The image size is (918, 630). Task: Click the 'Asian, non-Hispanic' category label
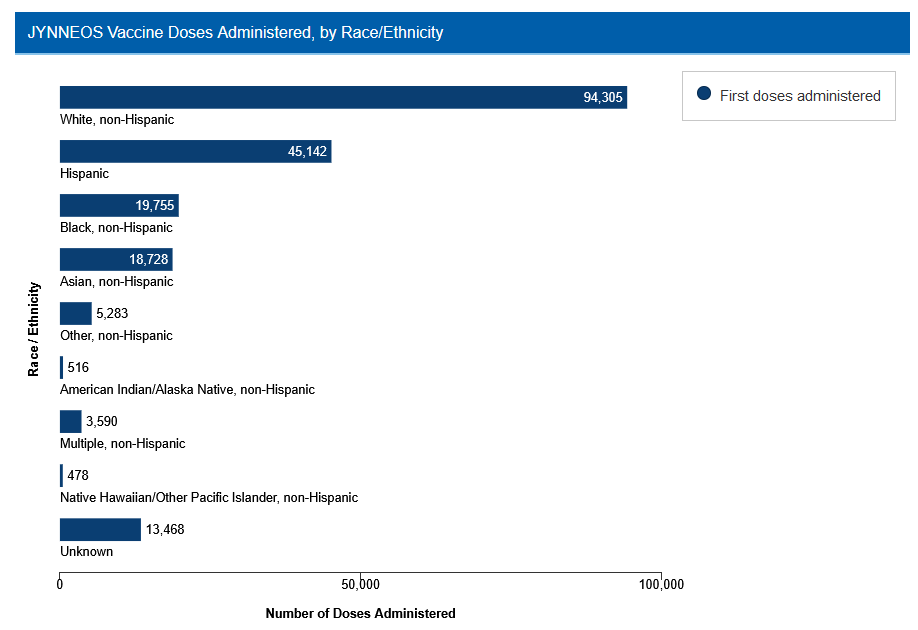coord(117,282)
